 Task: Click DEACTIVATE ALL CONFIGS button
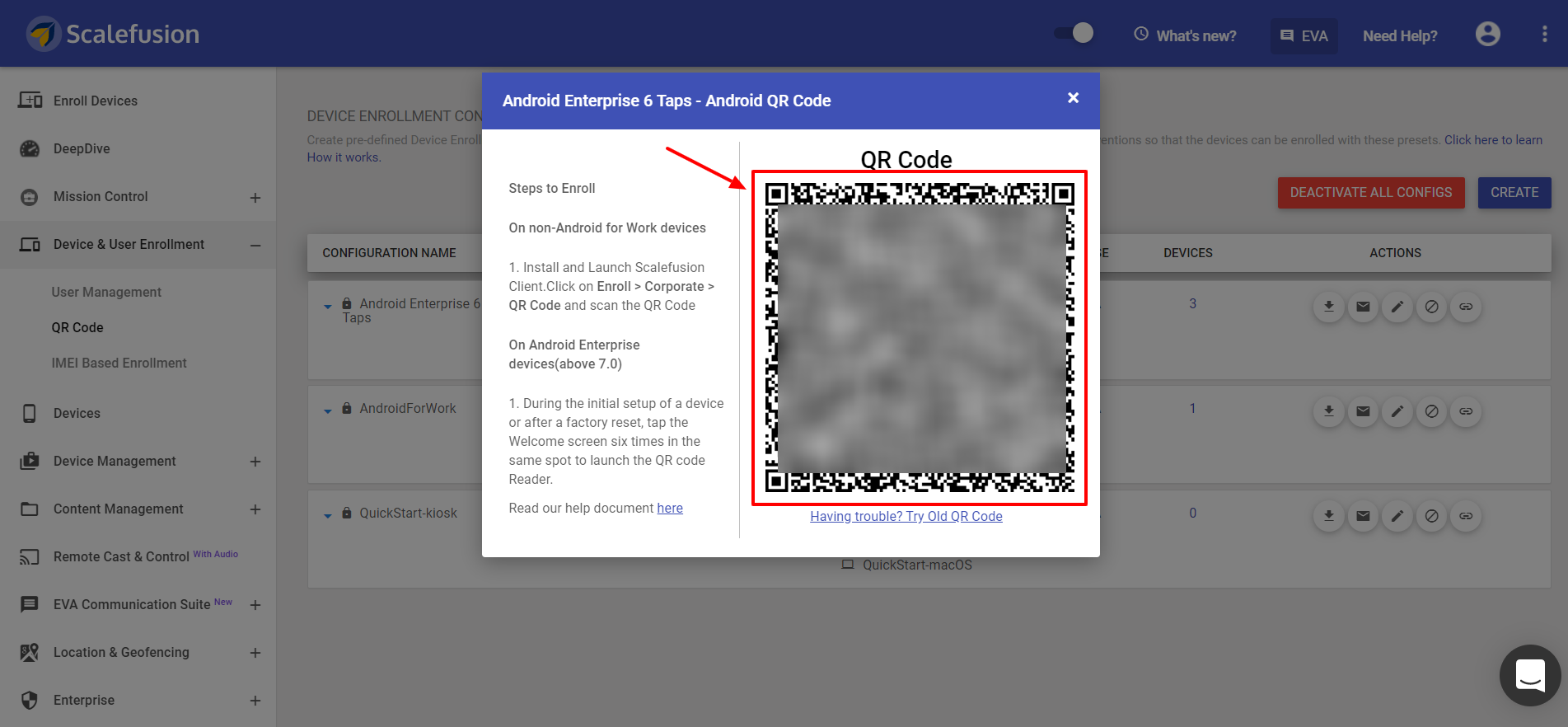pos(1371,192)
